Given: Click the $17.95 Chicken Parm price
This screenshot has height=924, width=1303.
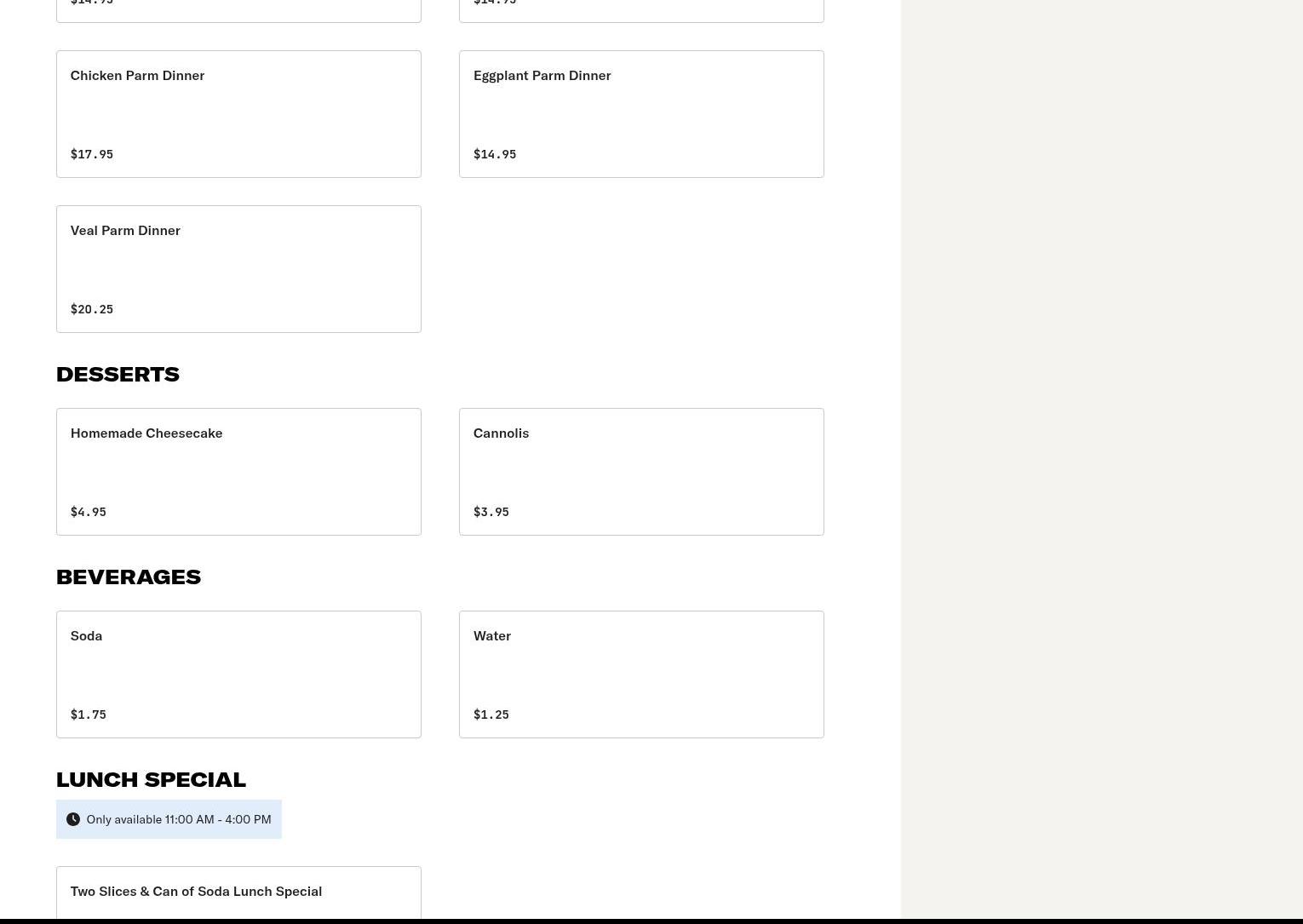Looking at the screenshot, I should tap(92, 154).
